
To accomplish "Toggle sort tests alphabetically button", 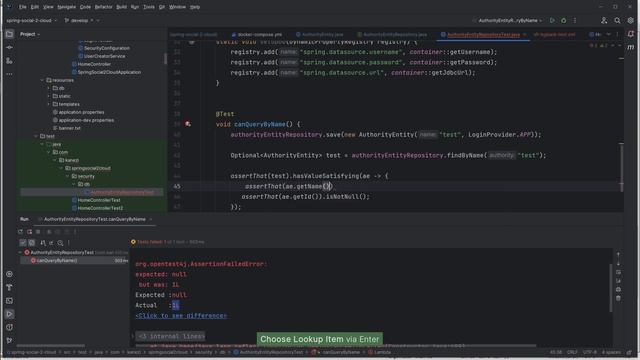I will pos(43,243).
